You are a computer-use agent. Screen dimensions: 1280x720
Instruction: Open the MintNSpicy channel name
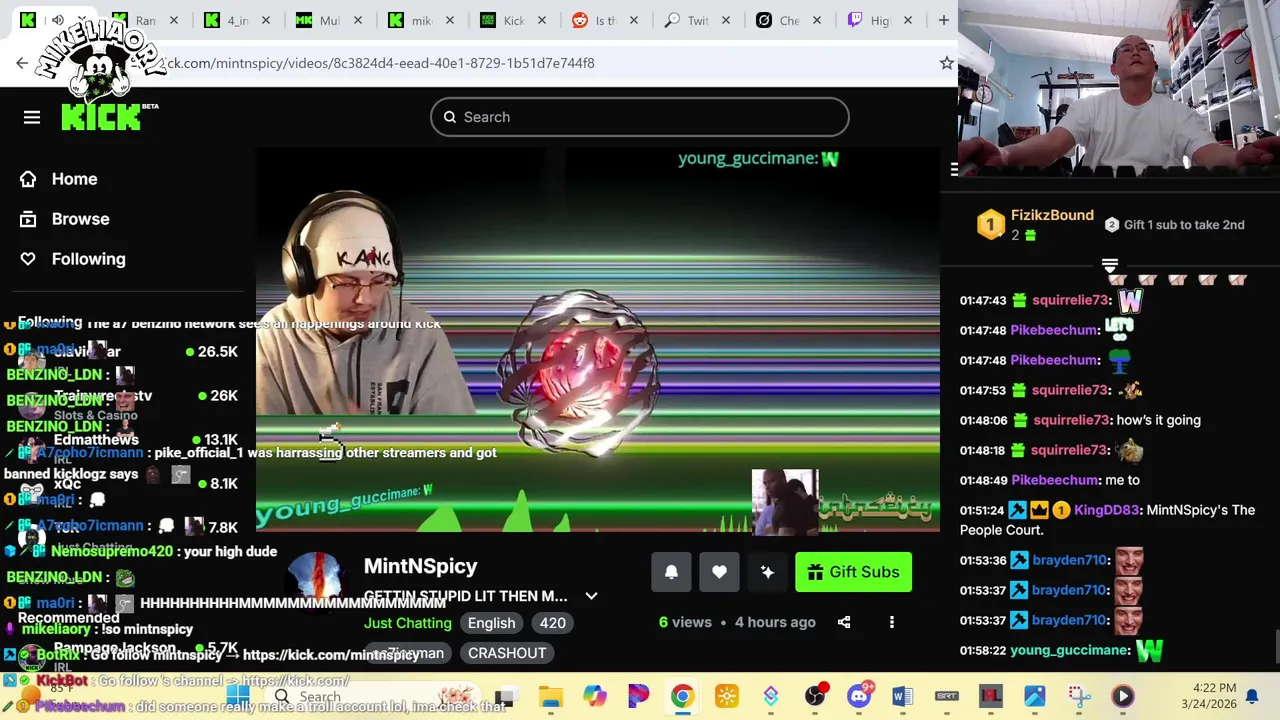420,566
